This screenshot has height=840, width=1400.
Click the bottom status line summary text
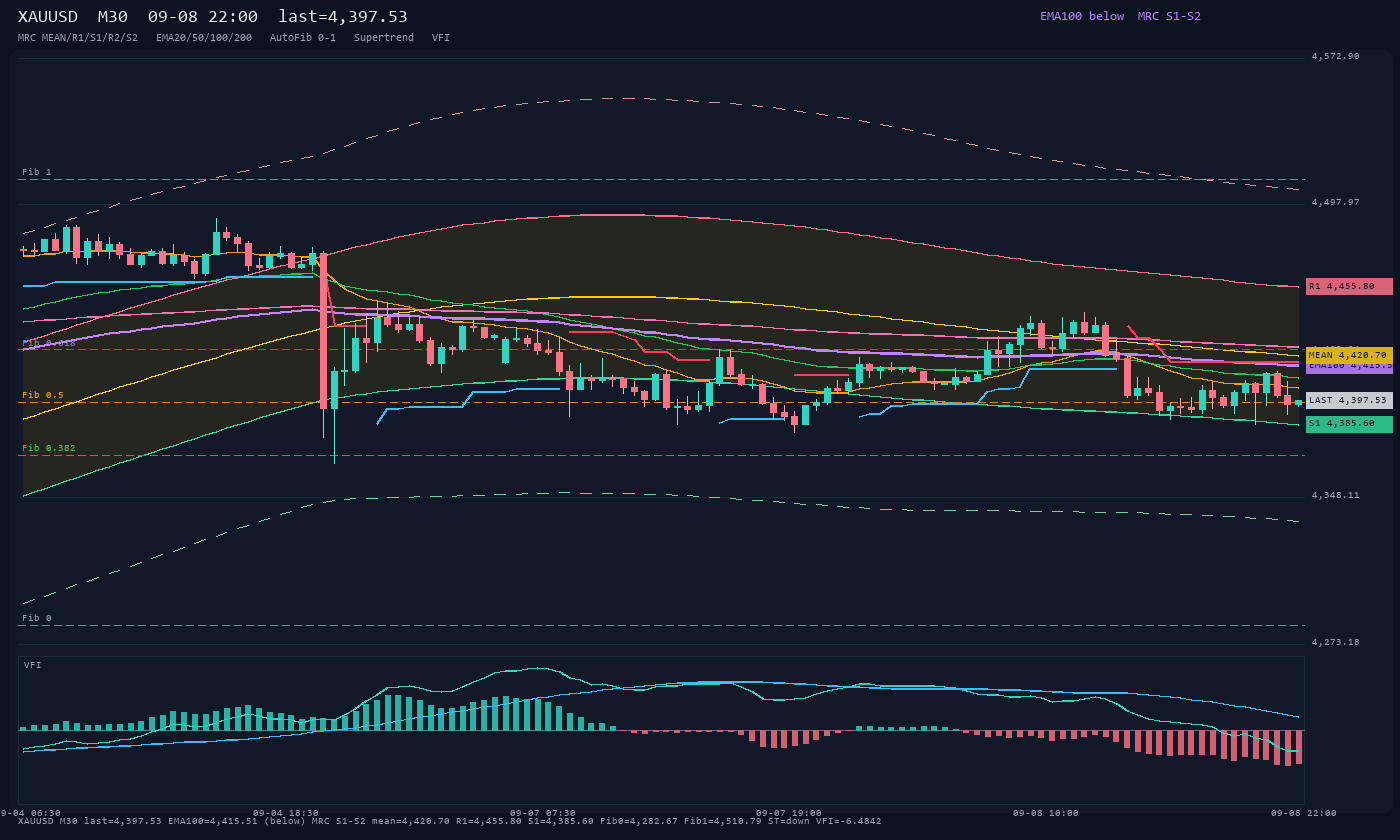[x=450, y=821]
